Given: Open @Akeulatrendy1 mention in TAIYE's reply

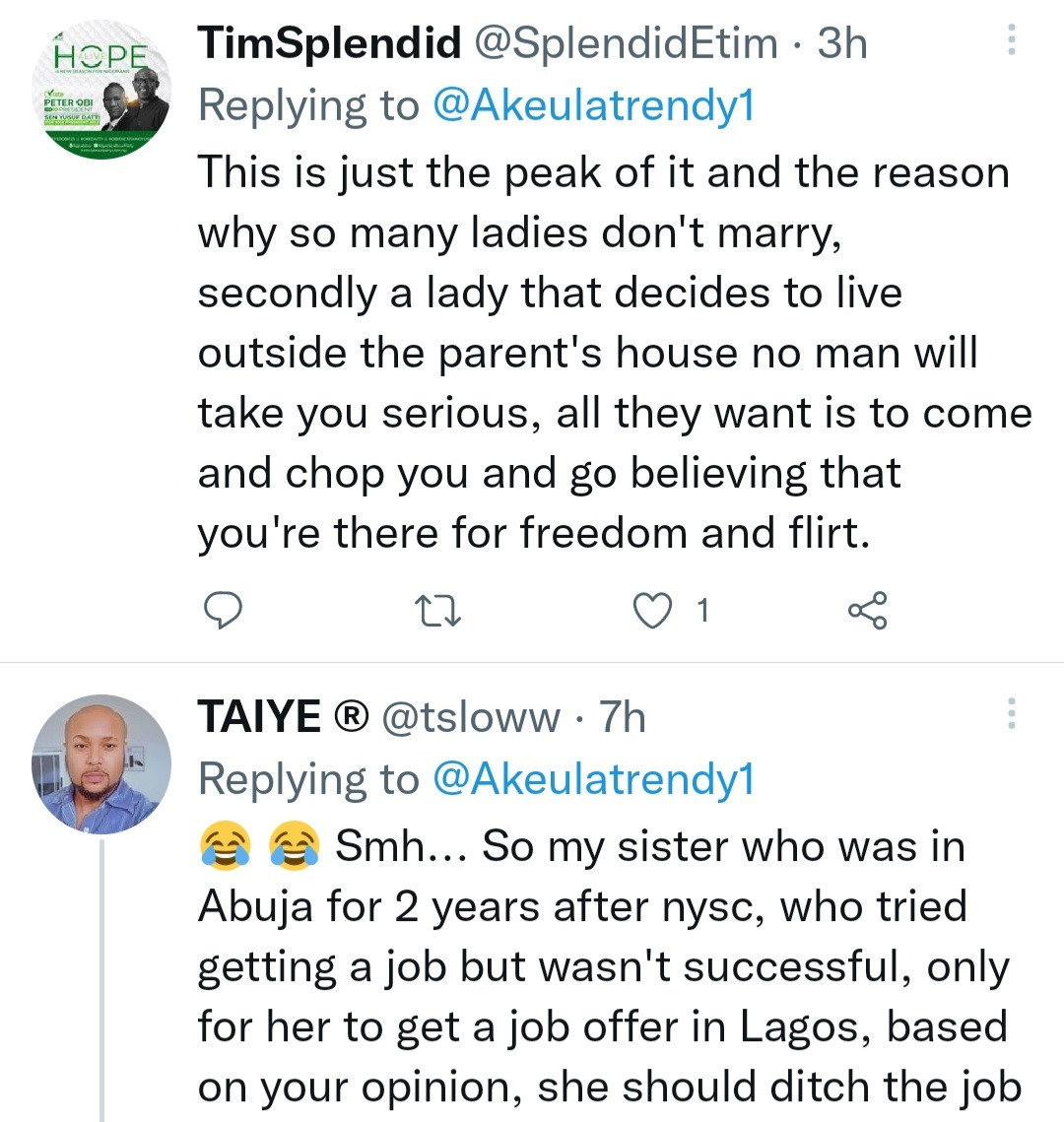Looking at the screenshot, I should (593, 779).
